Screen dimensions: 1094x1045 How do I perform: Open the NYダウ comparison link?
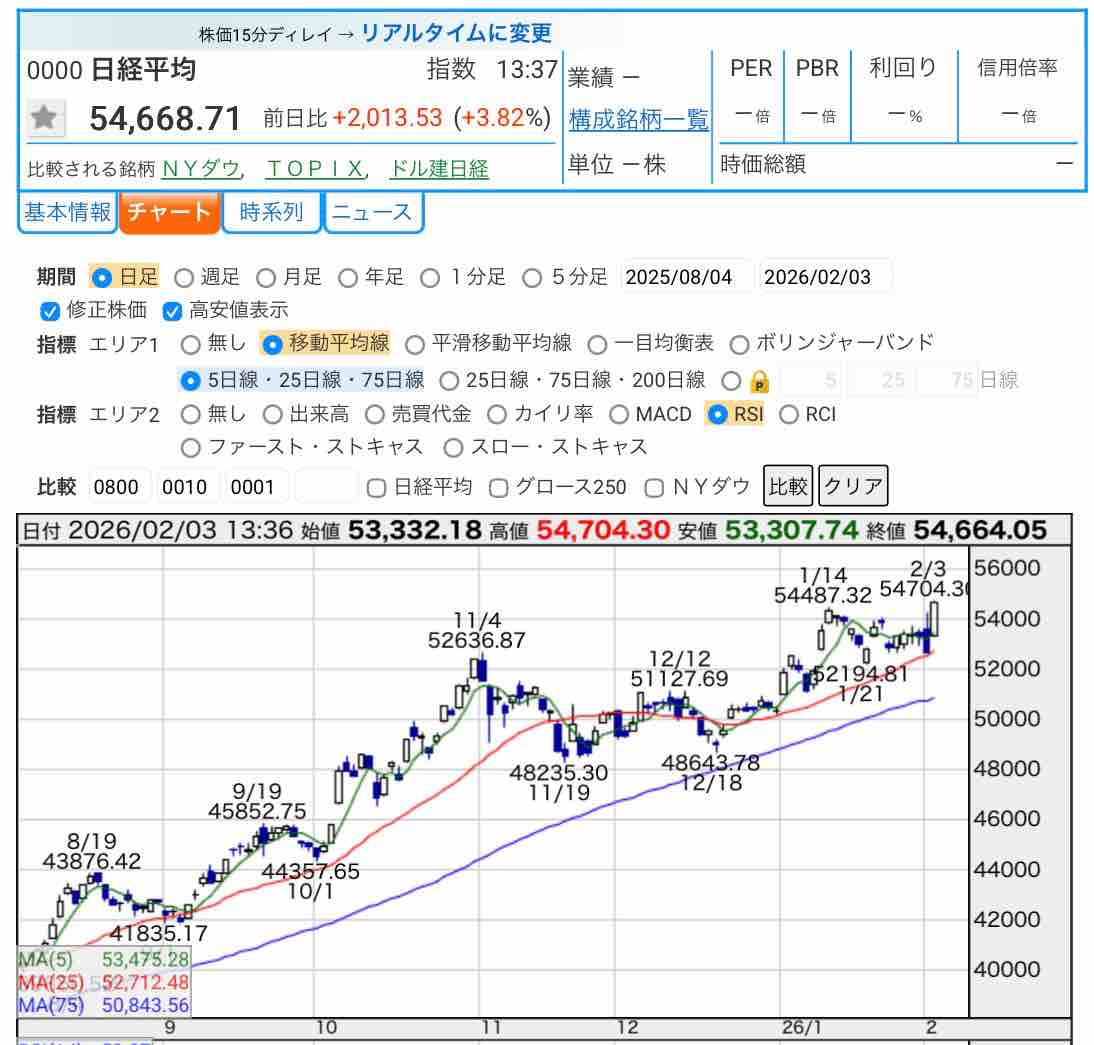coord(201,169)
